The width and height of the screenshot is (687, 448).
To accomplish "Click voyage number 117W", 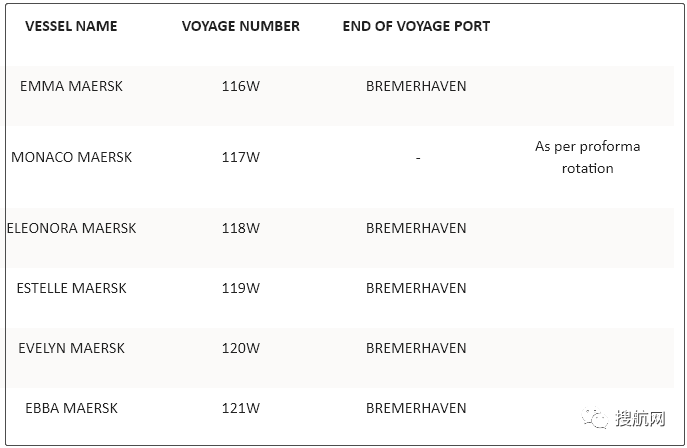I will tap(240, 157).
